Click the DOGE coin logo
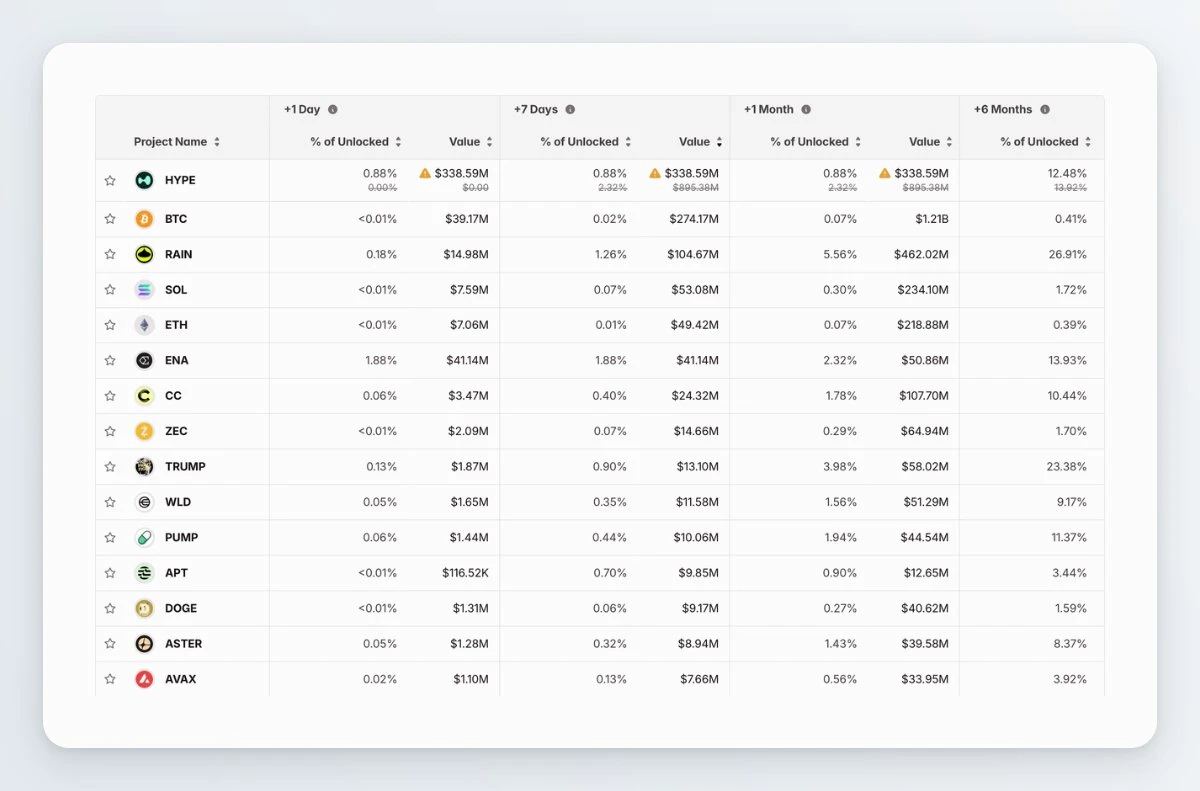The height and width of the screenshot is (791, 1200). (144, 608)
